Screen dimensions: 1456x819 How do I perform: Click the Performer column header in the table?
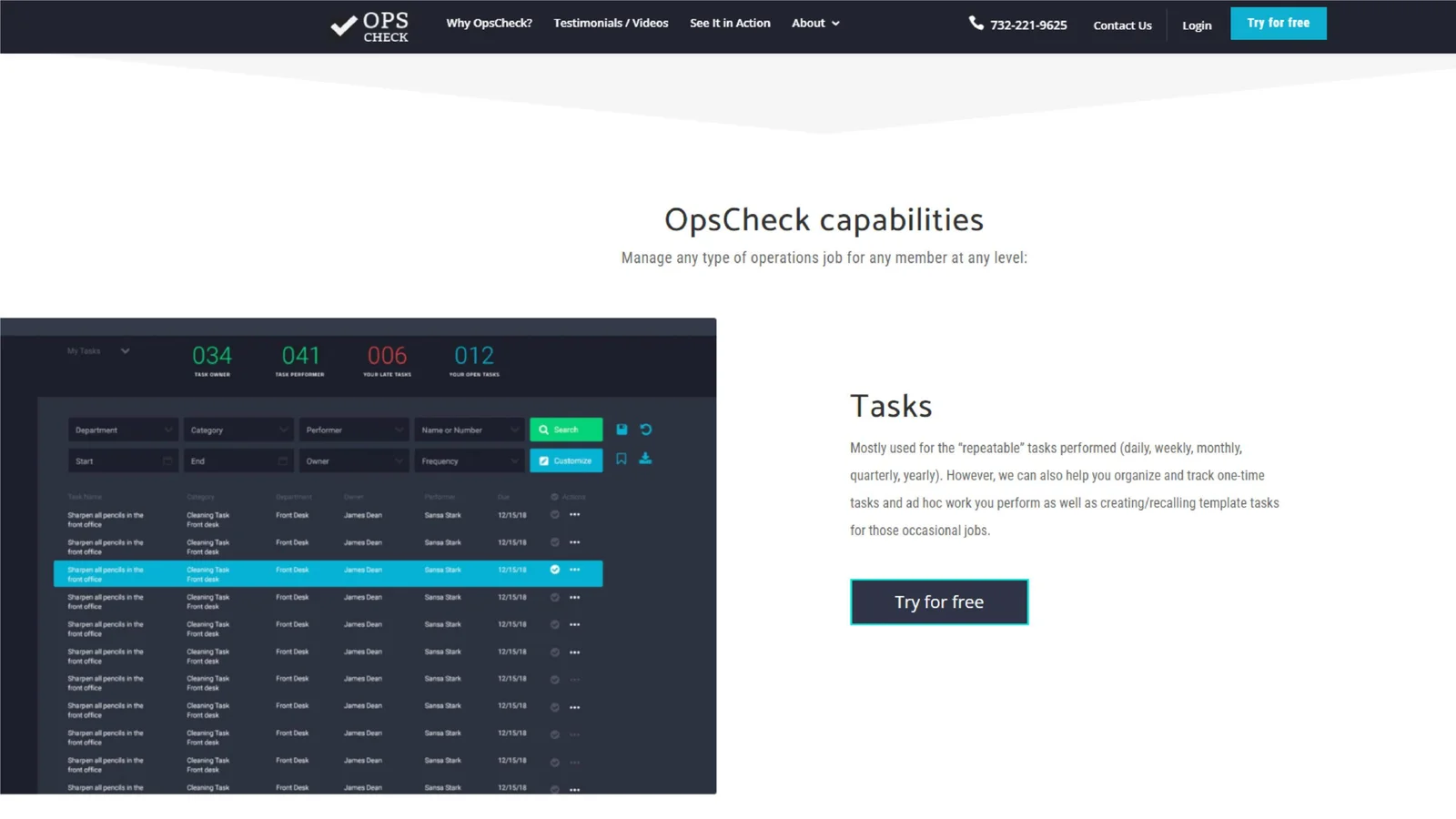(x=440, y=497)
